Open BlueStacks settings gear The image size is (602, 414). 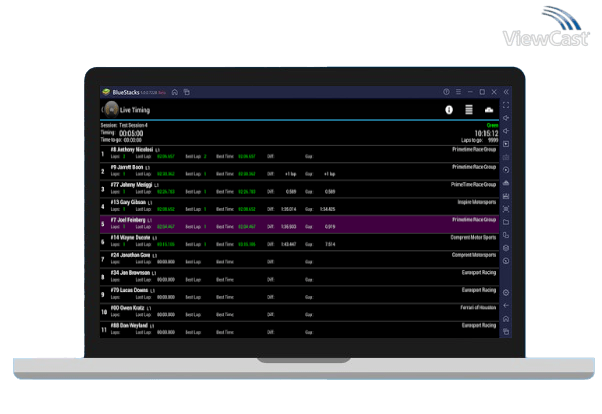[506, 293]
